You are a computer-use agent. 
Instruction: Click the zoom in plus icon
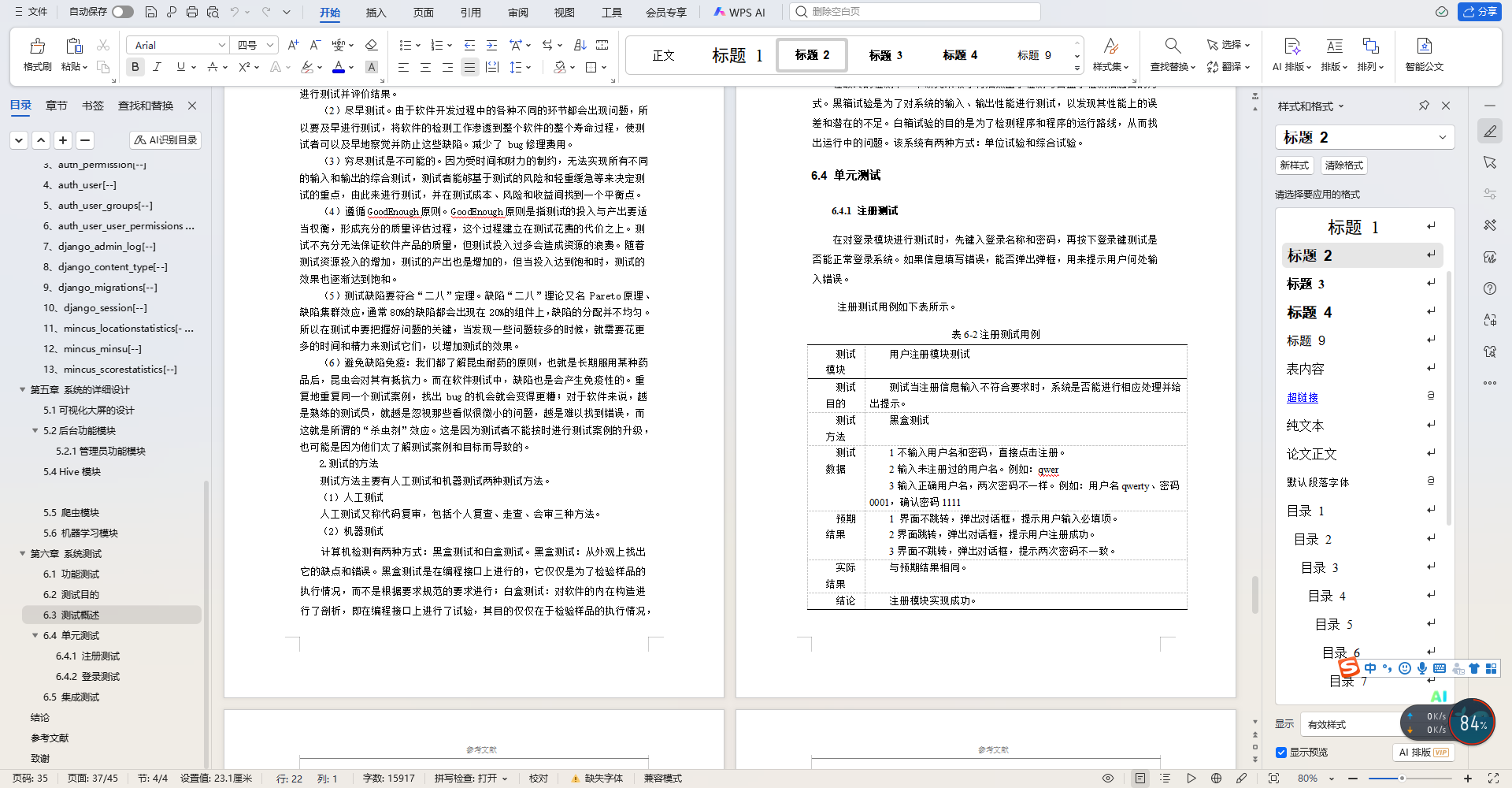click(1467, 779)
